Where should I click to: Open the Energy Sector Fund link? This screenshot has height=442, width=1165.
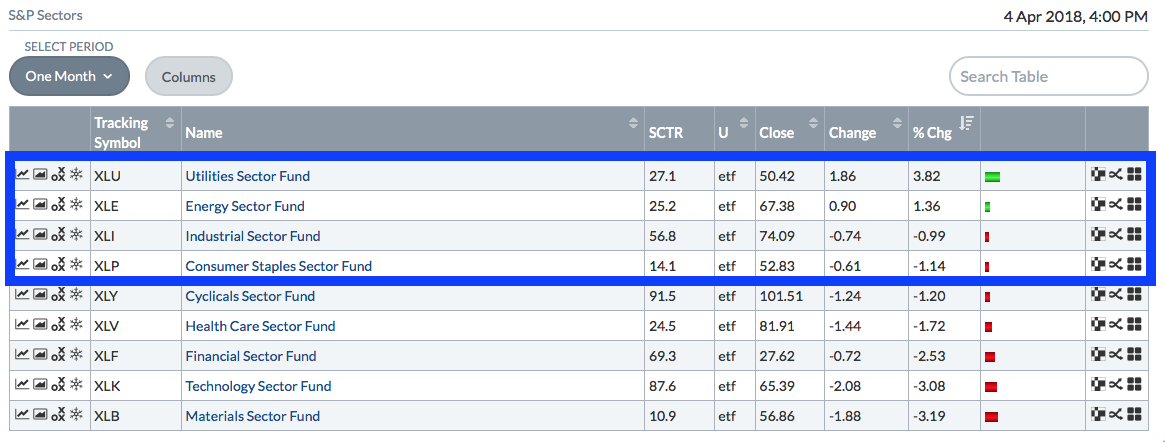point(244,206)
